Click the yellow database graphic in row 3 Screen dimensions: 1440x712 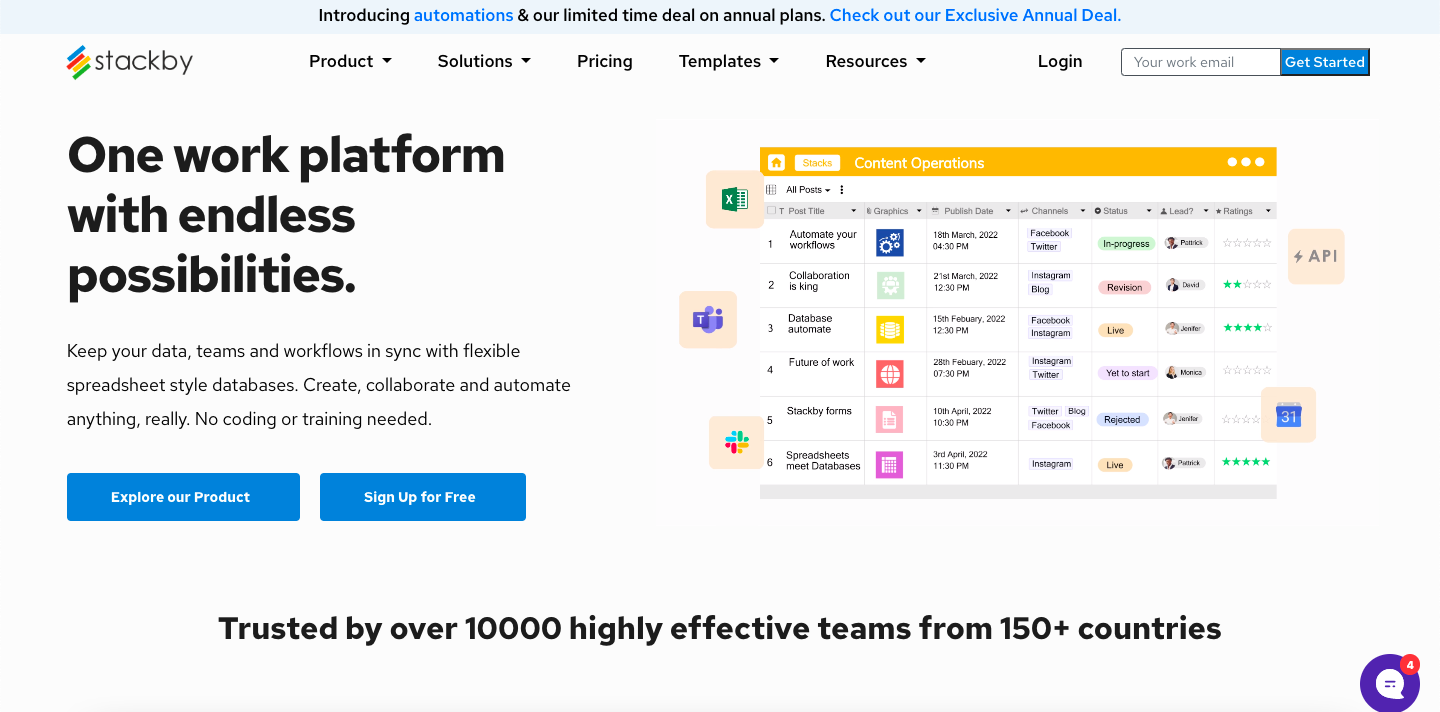[890, 329]
